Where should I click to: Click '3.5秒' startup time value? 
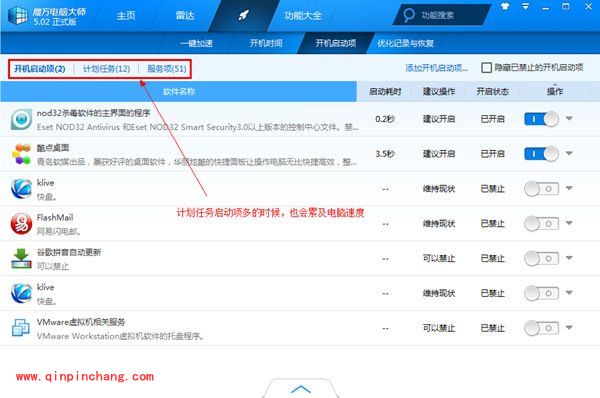385,154
